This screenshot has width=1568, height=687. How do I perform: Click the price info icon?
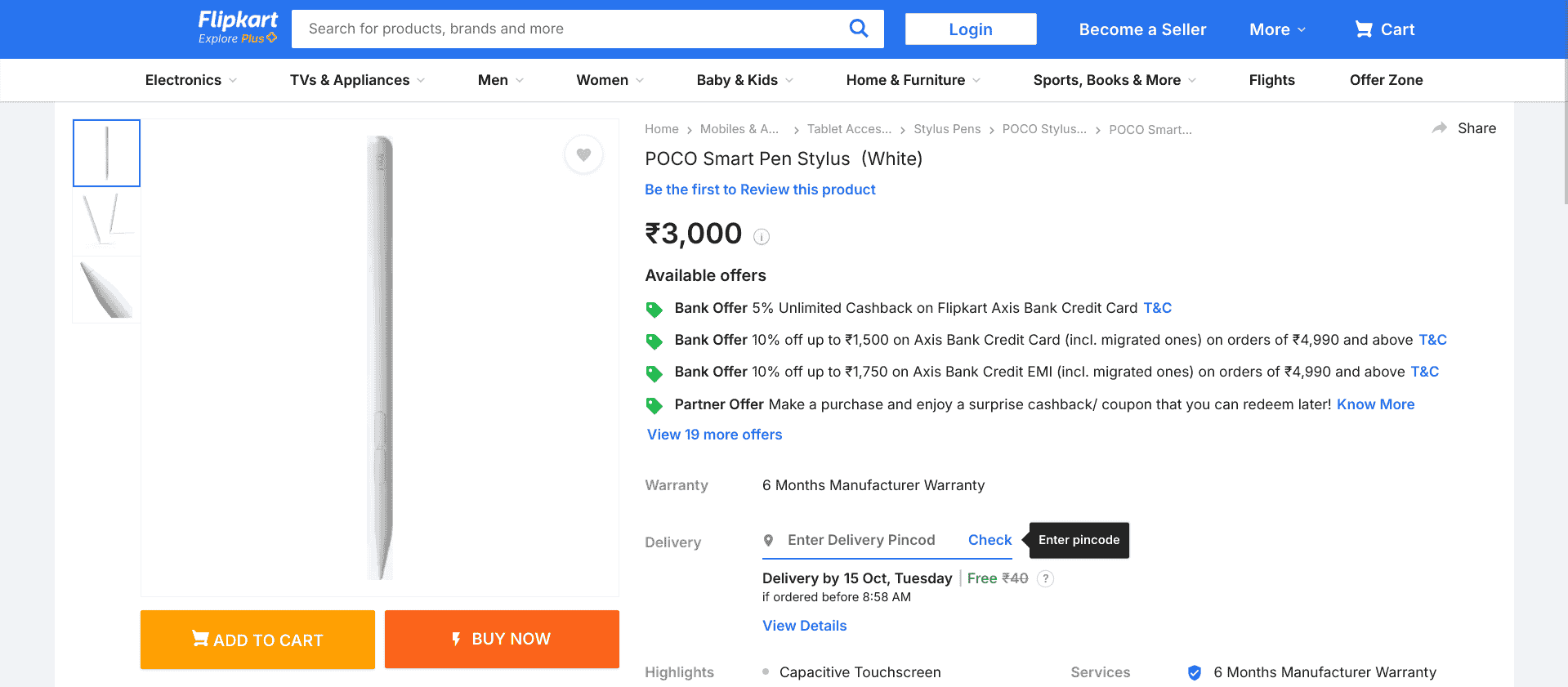pos(762,237)
